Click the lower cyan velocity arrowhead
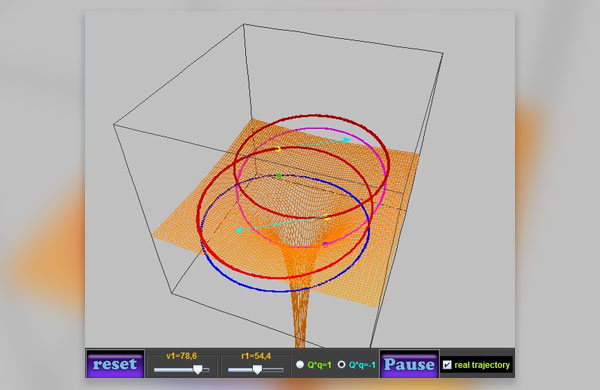Screen dimensions: 600x390 pos(238,230)
